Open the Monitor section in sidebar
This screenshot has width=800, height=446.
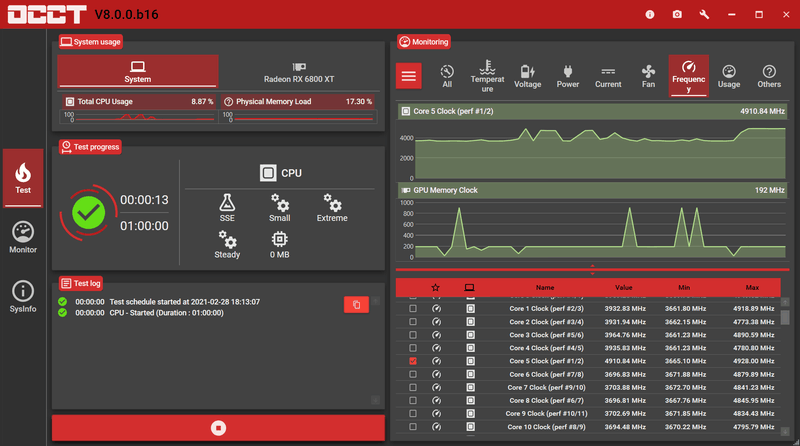(x=23, y=237)
